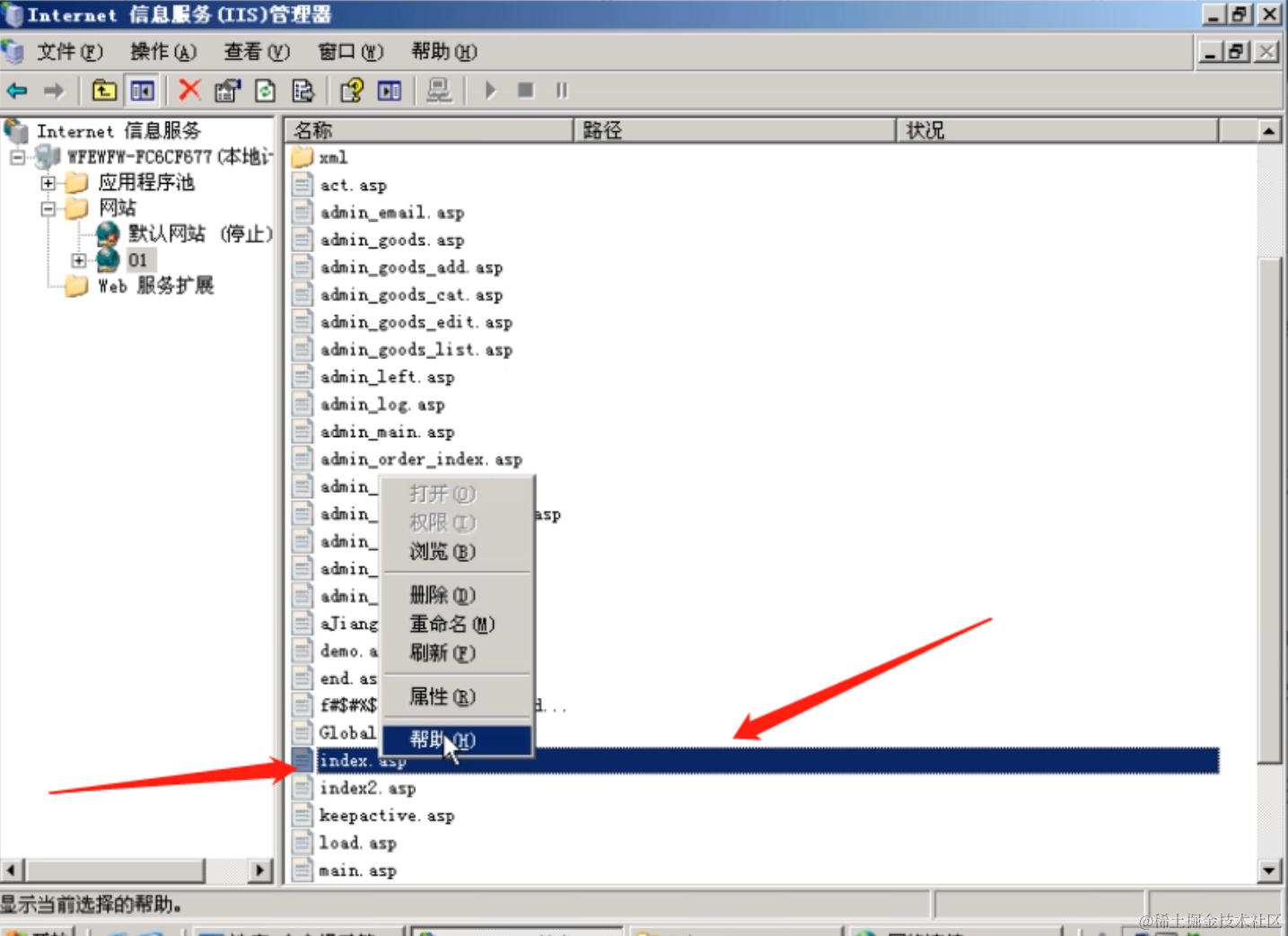Screen dimensions: 1288x936
Task: Open Properties from toolbar icon
Action: (227, 91)
